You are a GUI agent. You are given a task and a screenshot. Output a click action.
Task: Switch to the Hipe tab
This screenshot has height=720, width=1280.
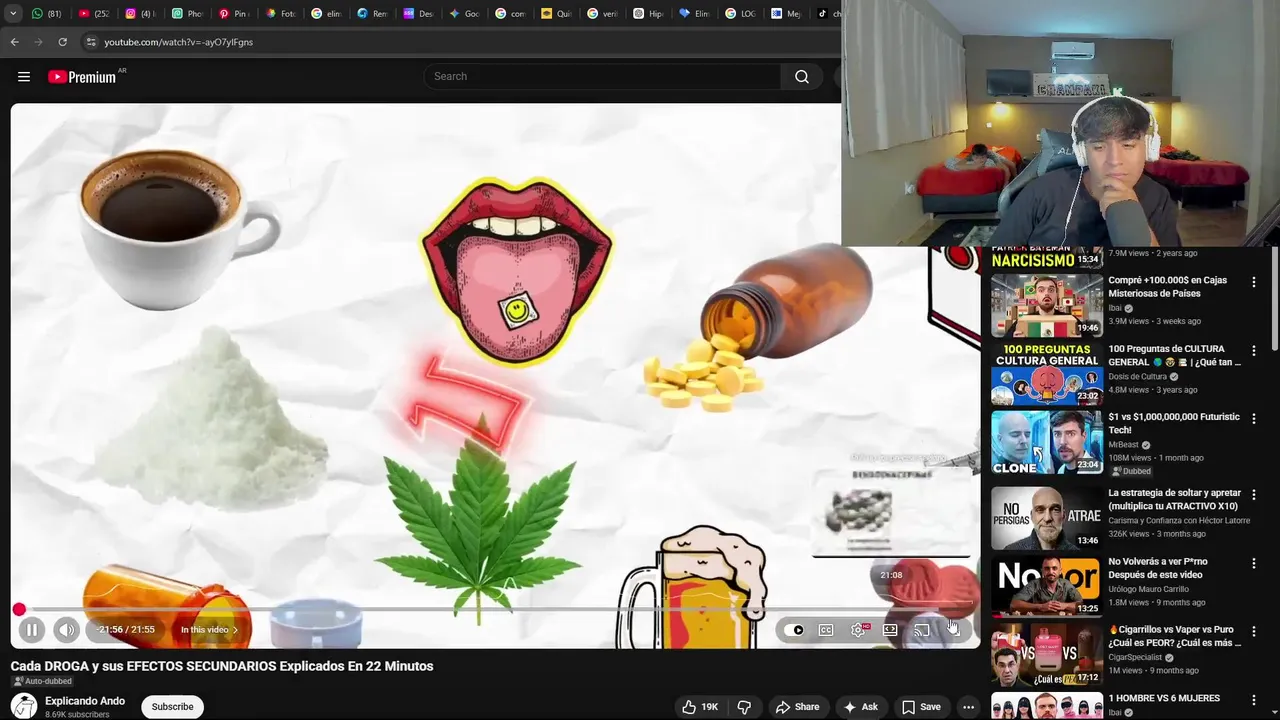click(x=650, y=14)
